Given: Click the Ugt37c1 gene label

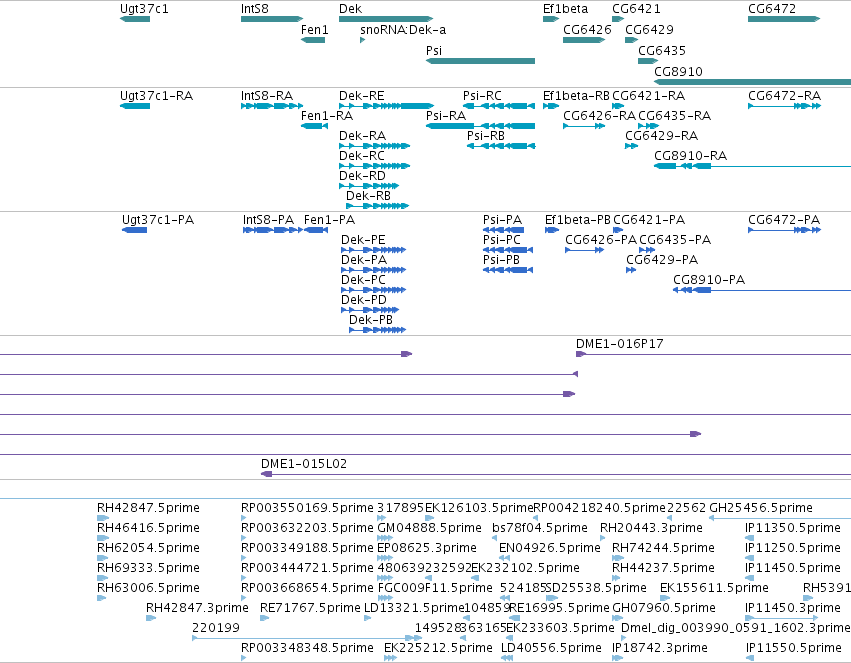Looking at the screenshot, I should [x=144, y=9].
